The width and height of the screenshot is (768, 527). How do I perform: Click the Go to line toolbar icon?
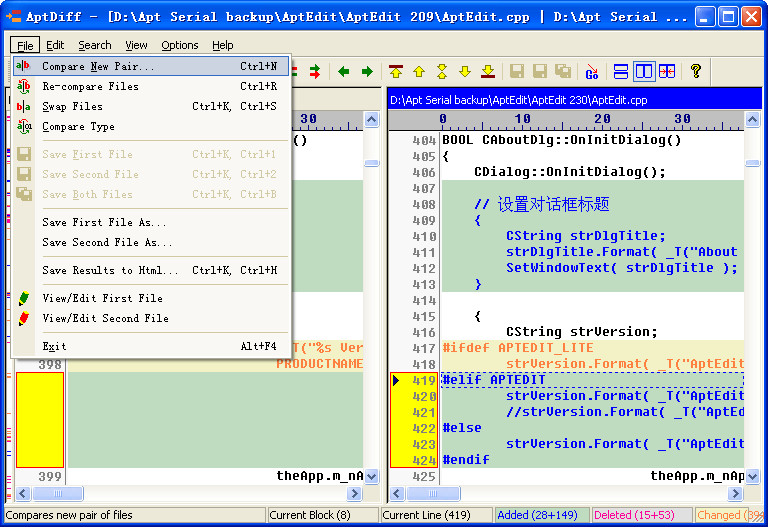click(592, 72)
